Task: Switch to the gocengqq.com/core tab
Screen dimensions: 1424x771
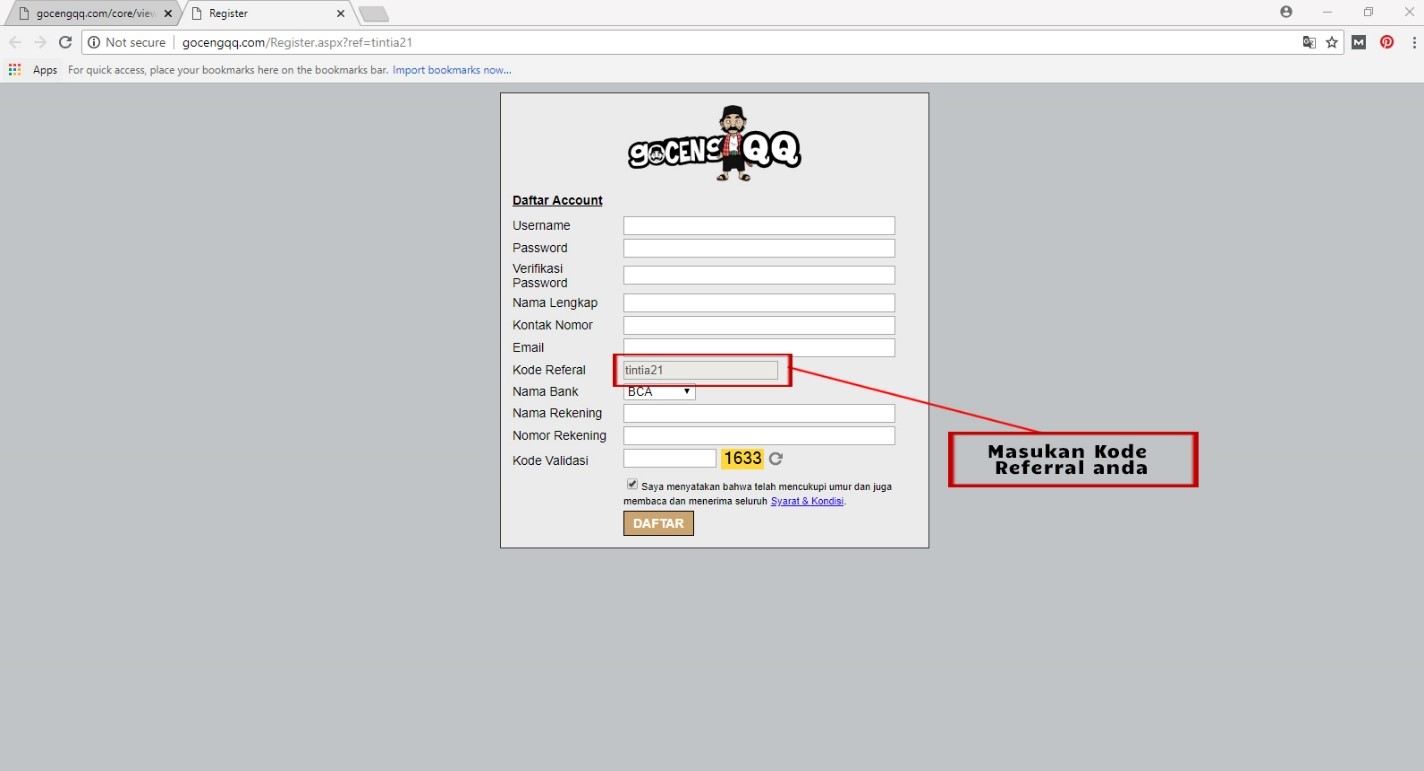Action: click(x=88, y=14)
